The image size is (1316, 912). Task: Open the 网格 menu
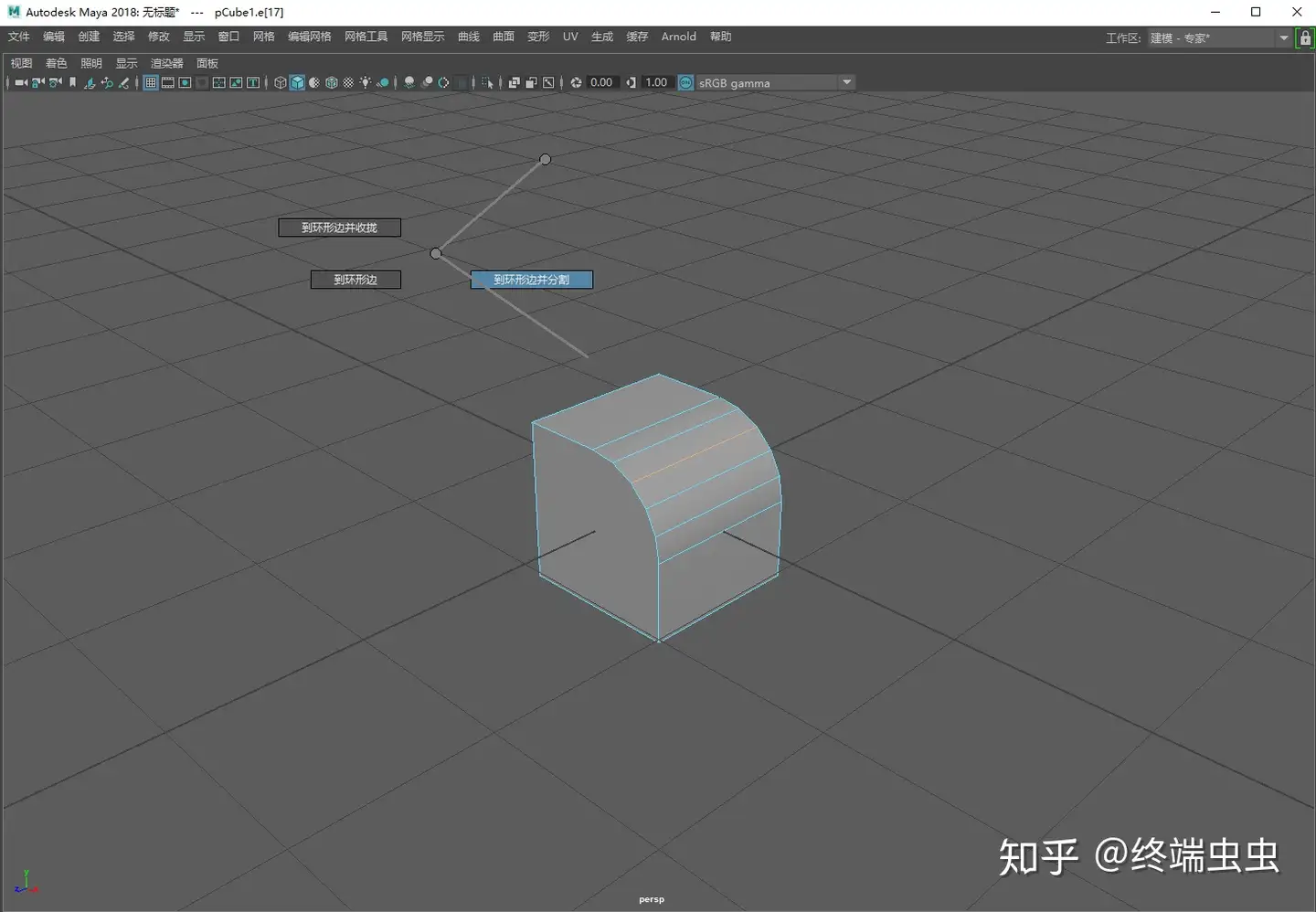[x=264, y=37]
